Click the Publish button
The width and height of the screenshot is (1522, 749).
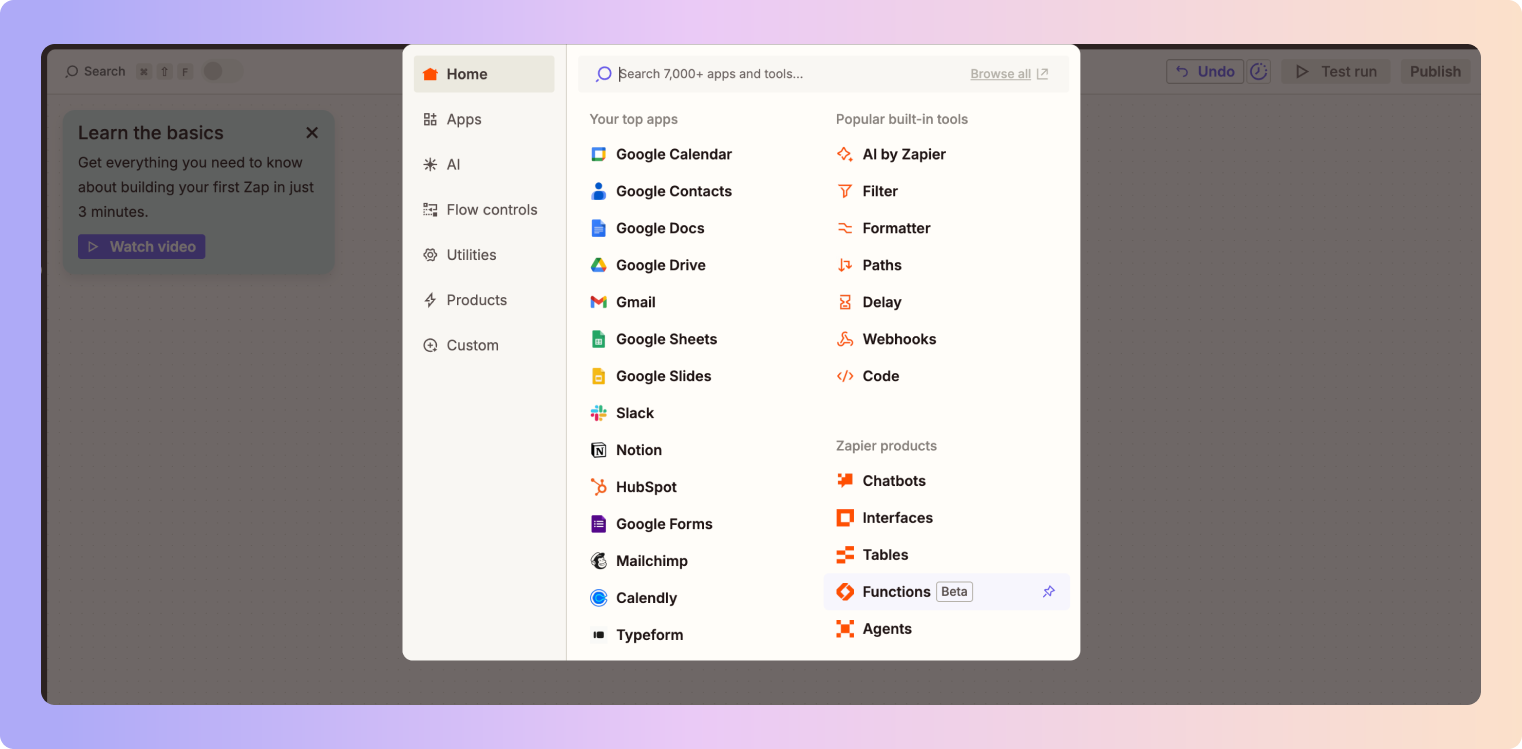(1435, 71)
